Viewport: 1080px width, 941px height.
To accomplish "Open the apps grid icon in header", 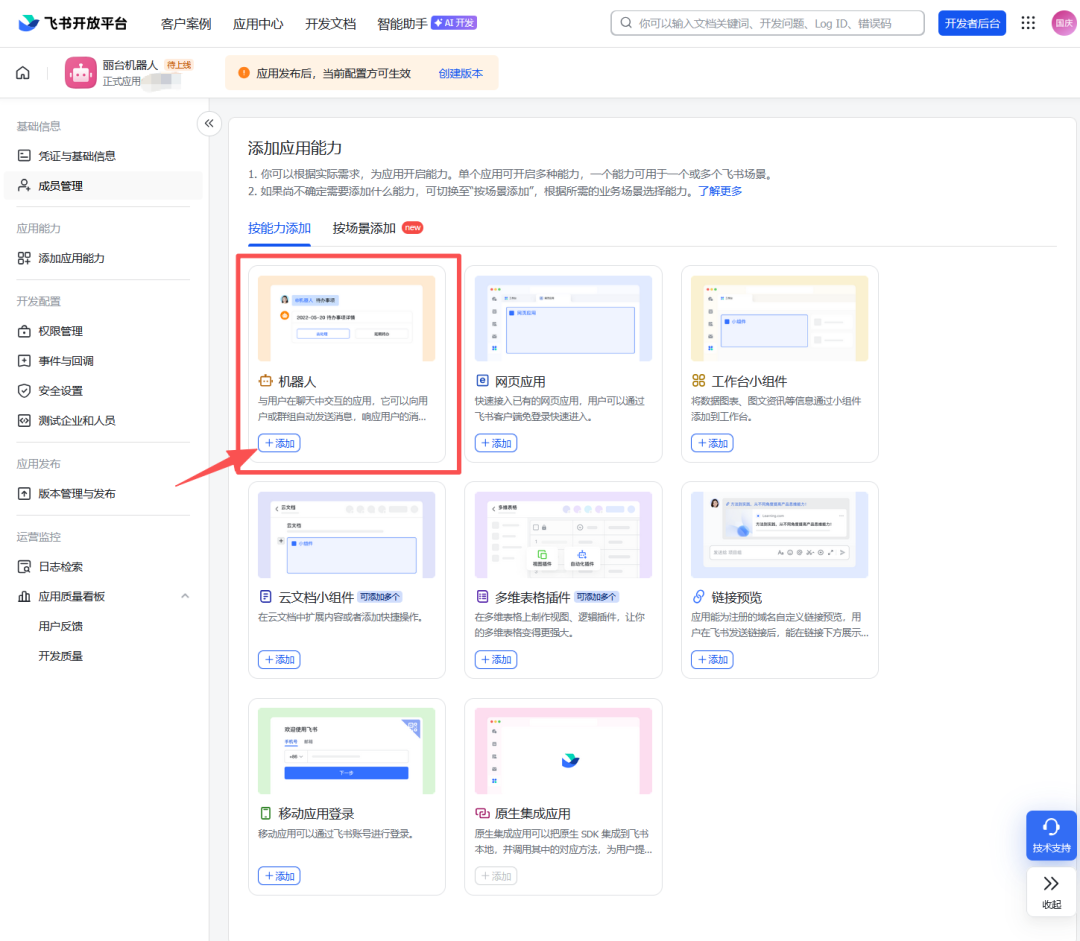I will coord(1028,23).
